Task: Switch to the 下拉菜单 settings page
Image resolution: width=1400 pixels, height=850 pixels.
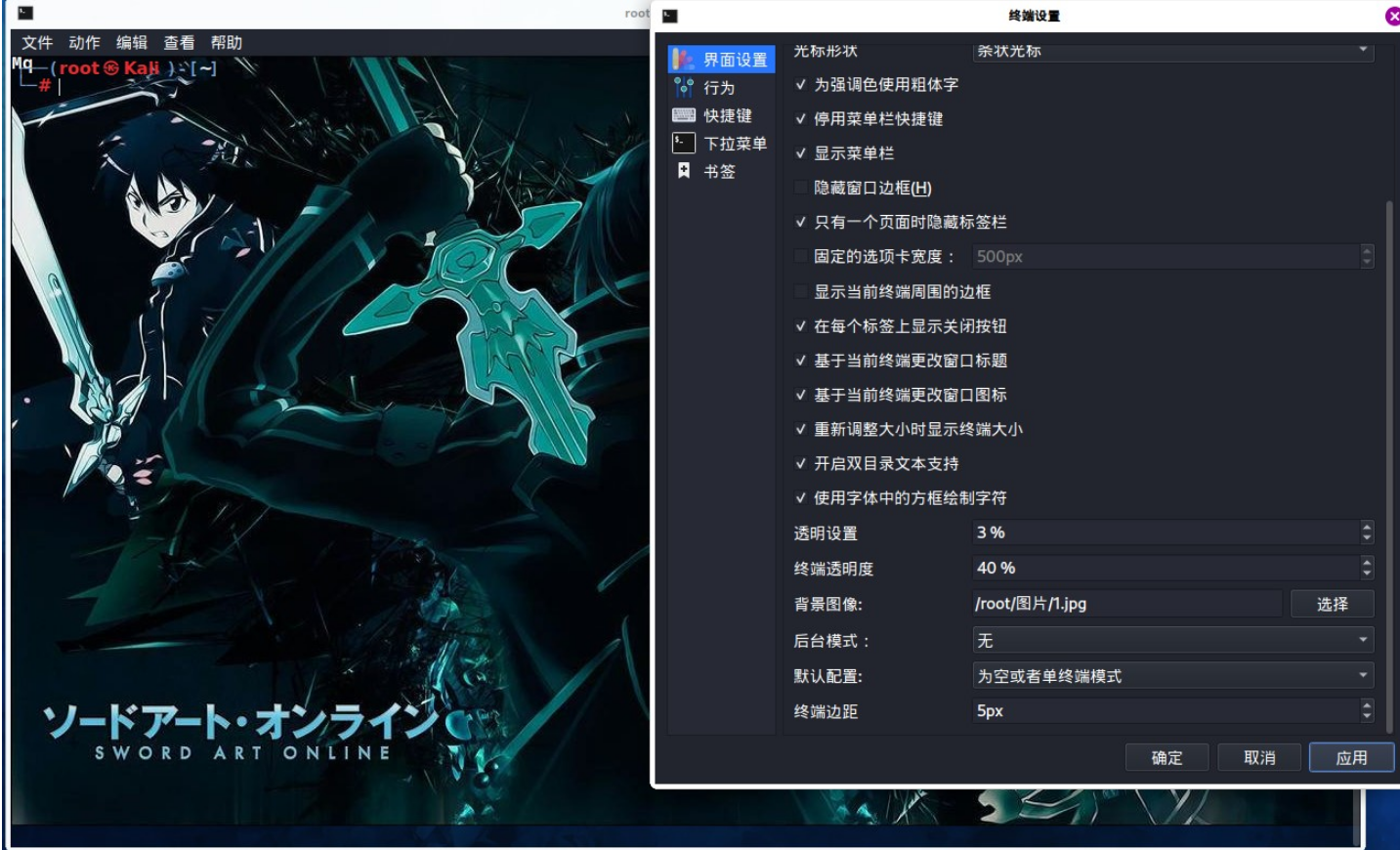Action: tap(721, 144)
